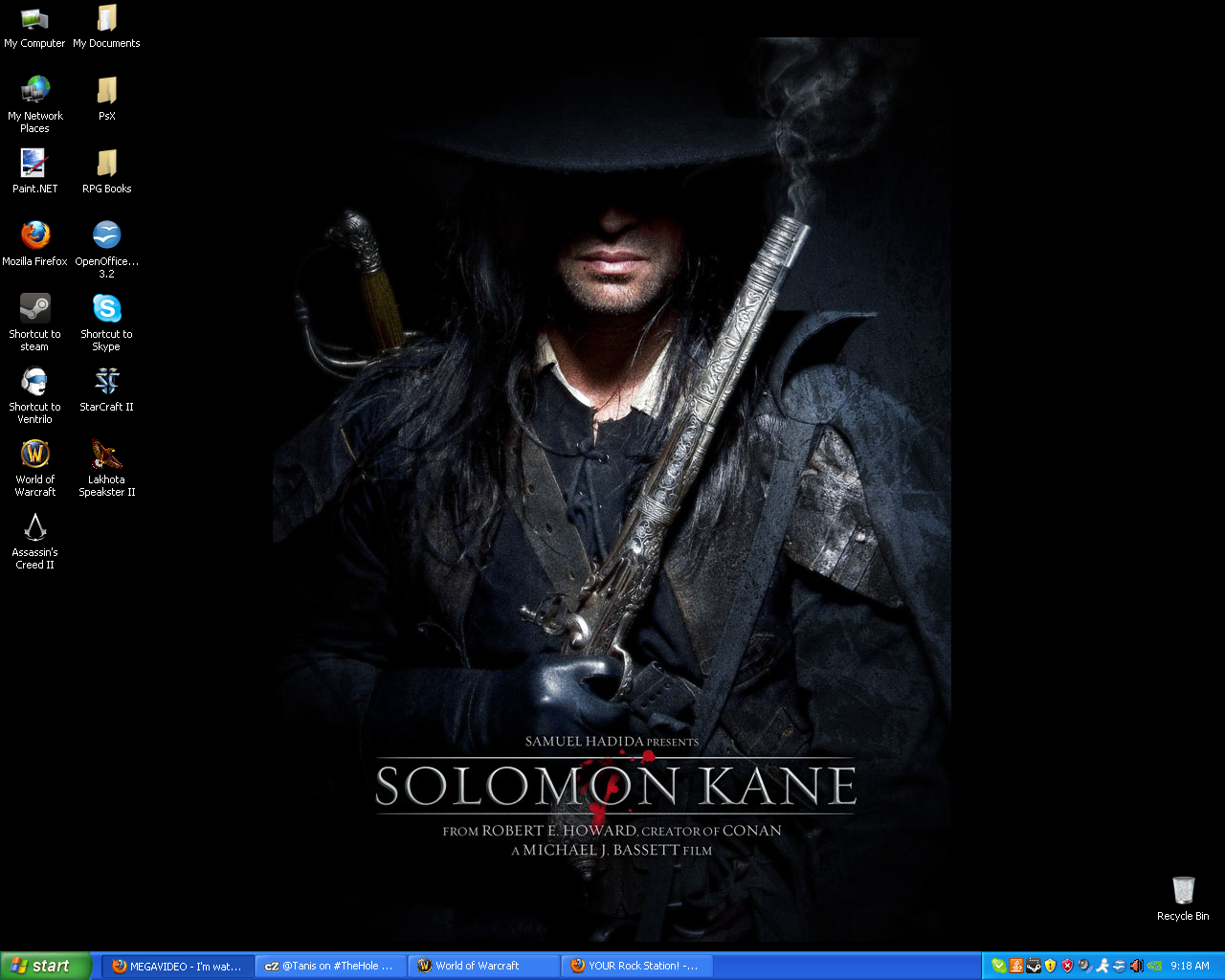
Task: Click the green Skype tray icon
Action: pyautogui.click(x=999, y=966)
